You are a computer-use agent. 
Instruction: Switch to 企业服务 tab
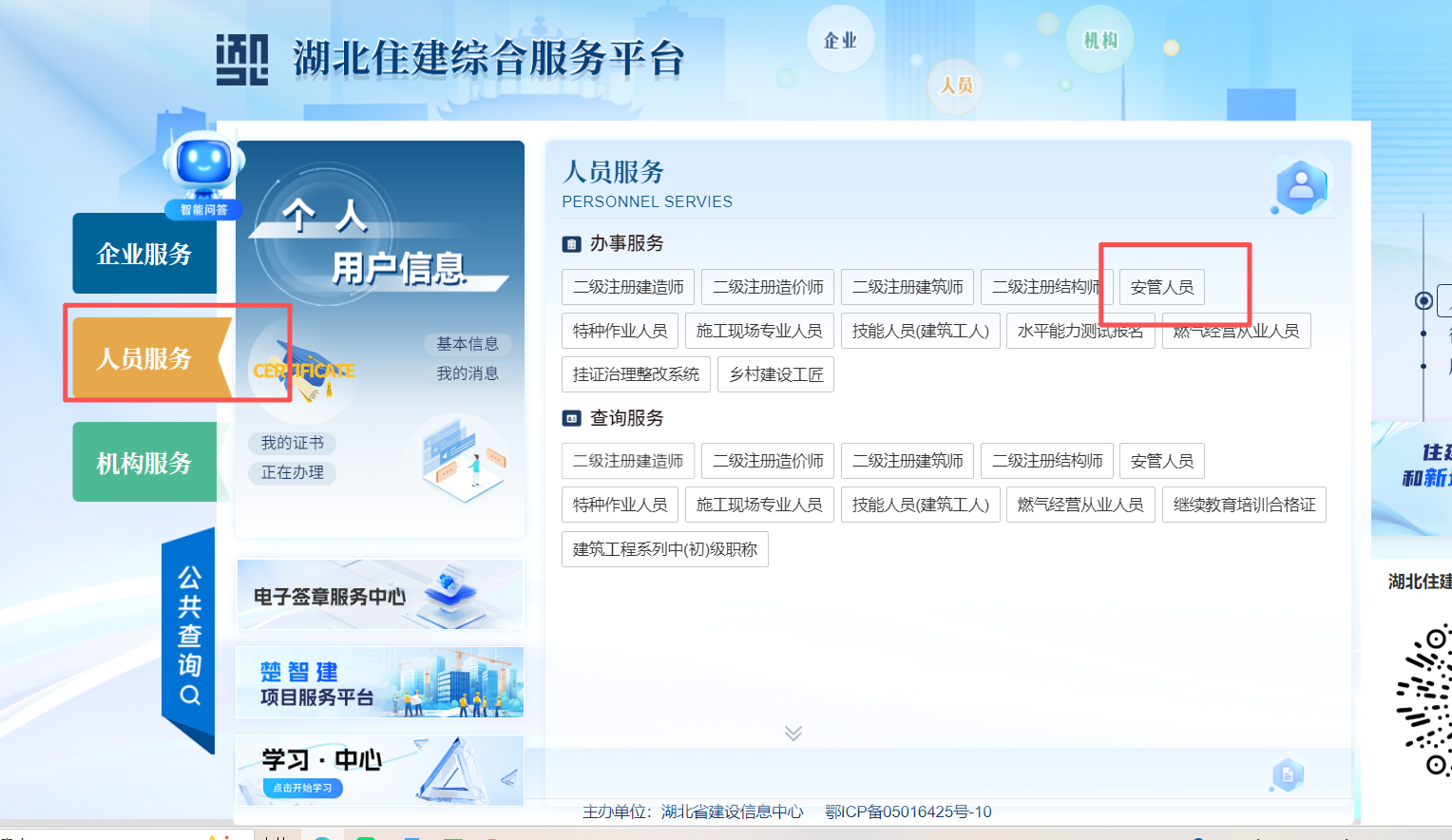(144, 254)
